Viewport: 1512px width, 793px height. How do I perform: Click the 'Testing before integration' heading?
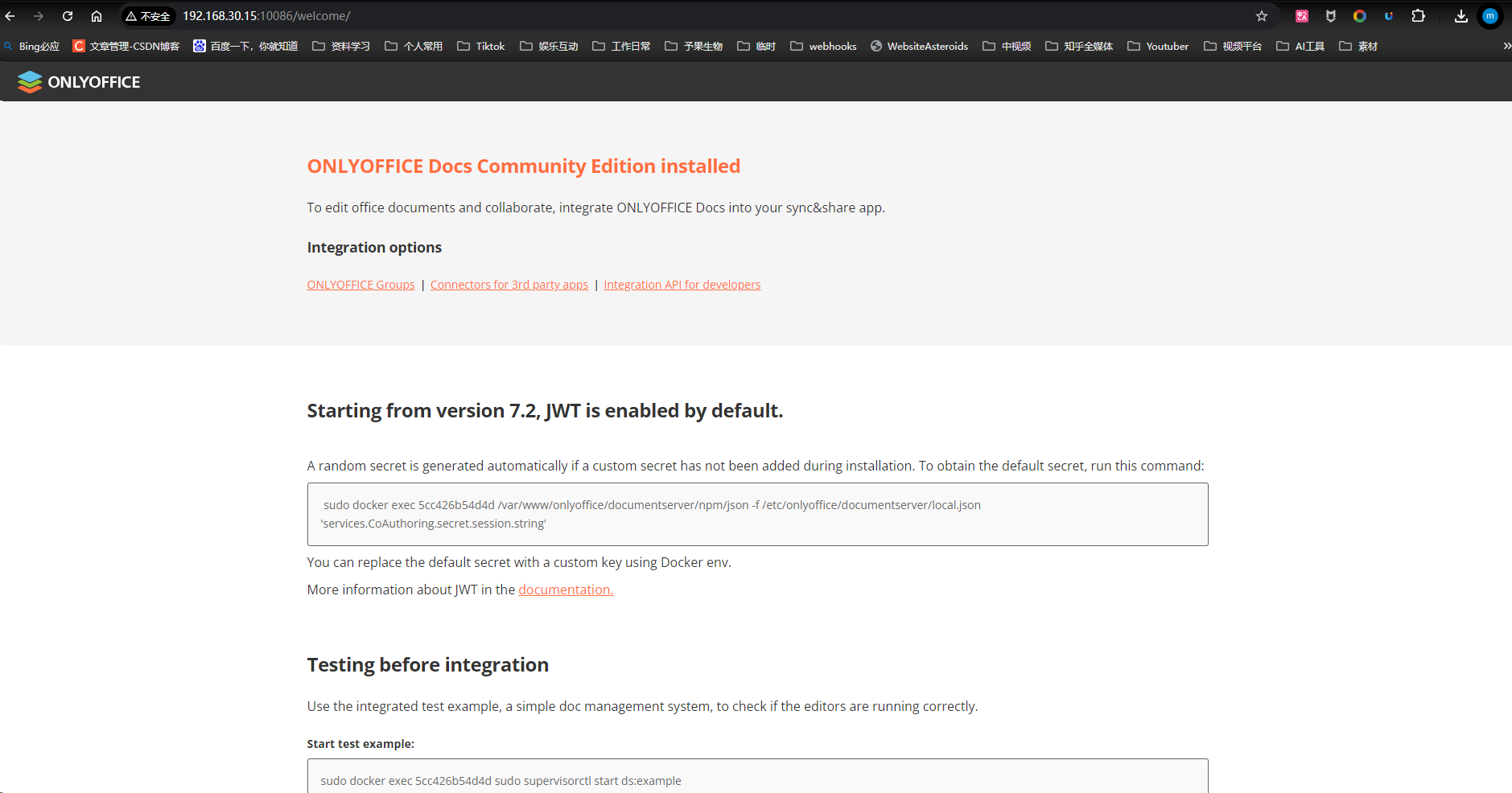click(427, 665)
